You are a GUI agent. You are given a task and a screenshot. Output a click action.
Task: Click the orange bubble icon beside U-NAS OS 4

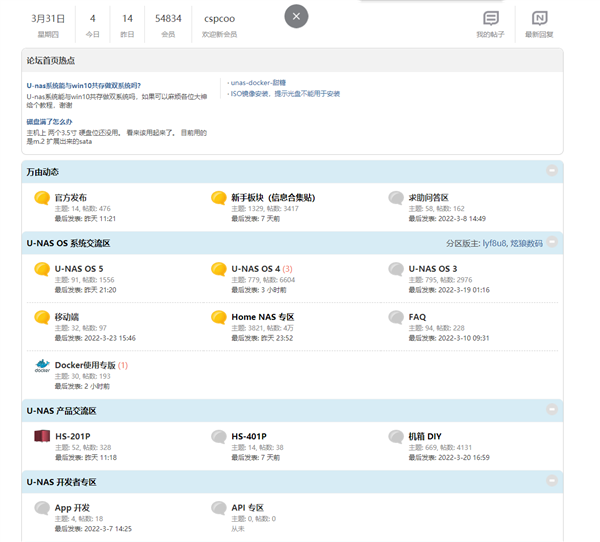[x=219, y=269]
